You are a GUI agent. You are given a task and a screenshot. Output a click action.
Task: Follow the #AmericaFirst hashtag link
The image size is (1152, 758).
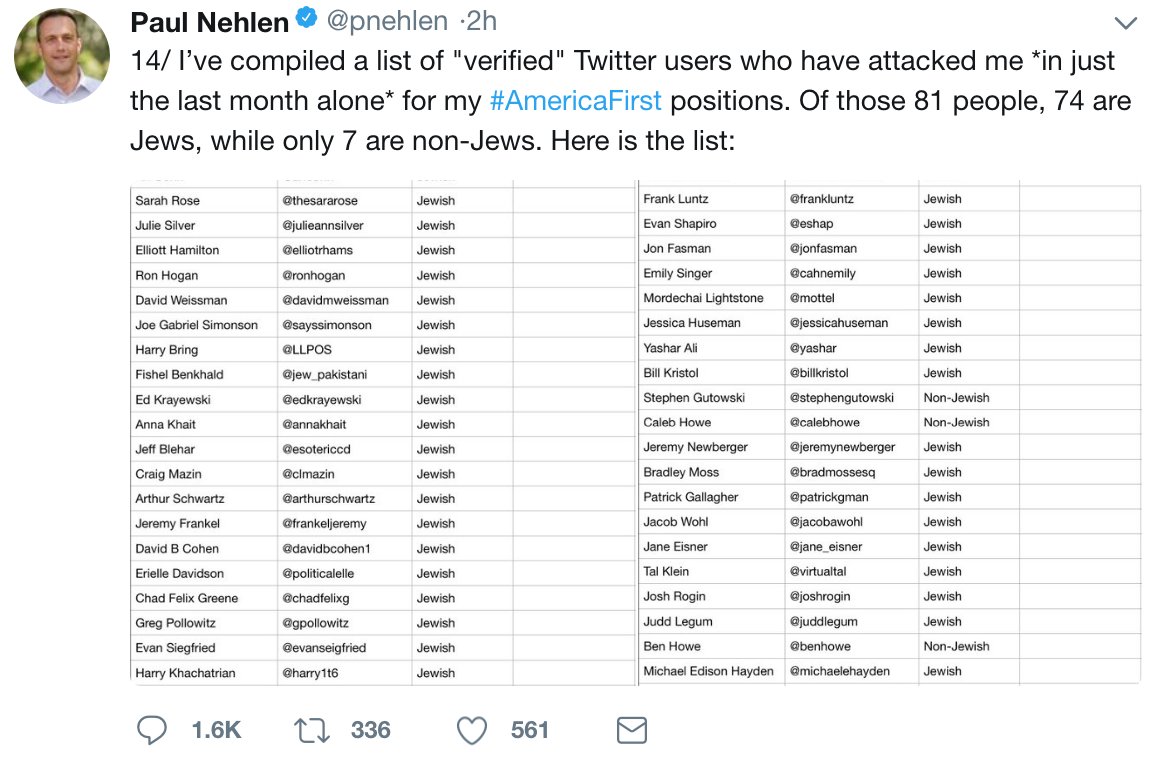click(x=575, y=101)
